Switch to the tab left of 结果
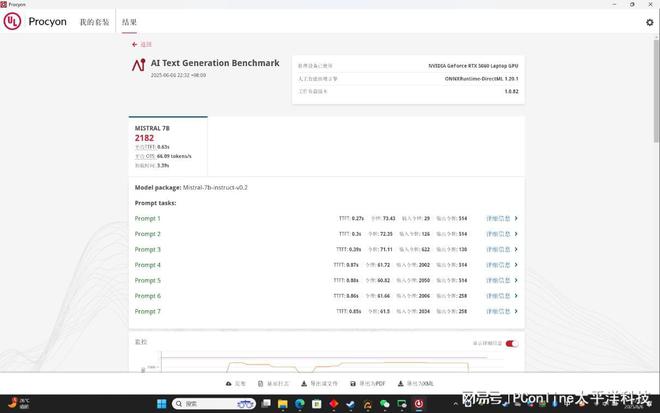 coord(94,22)
